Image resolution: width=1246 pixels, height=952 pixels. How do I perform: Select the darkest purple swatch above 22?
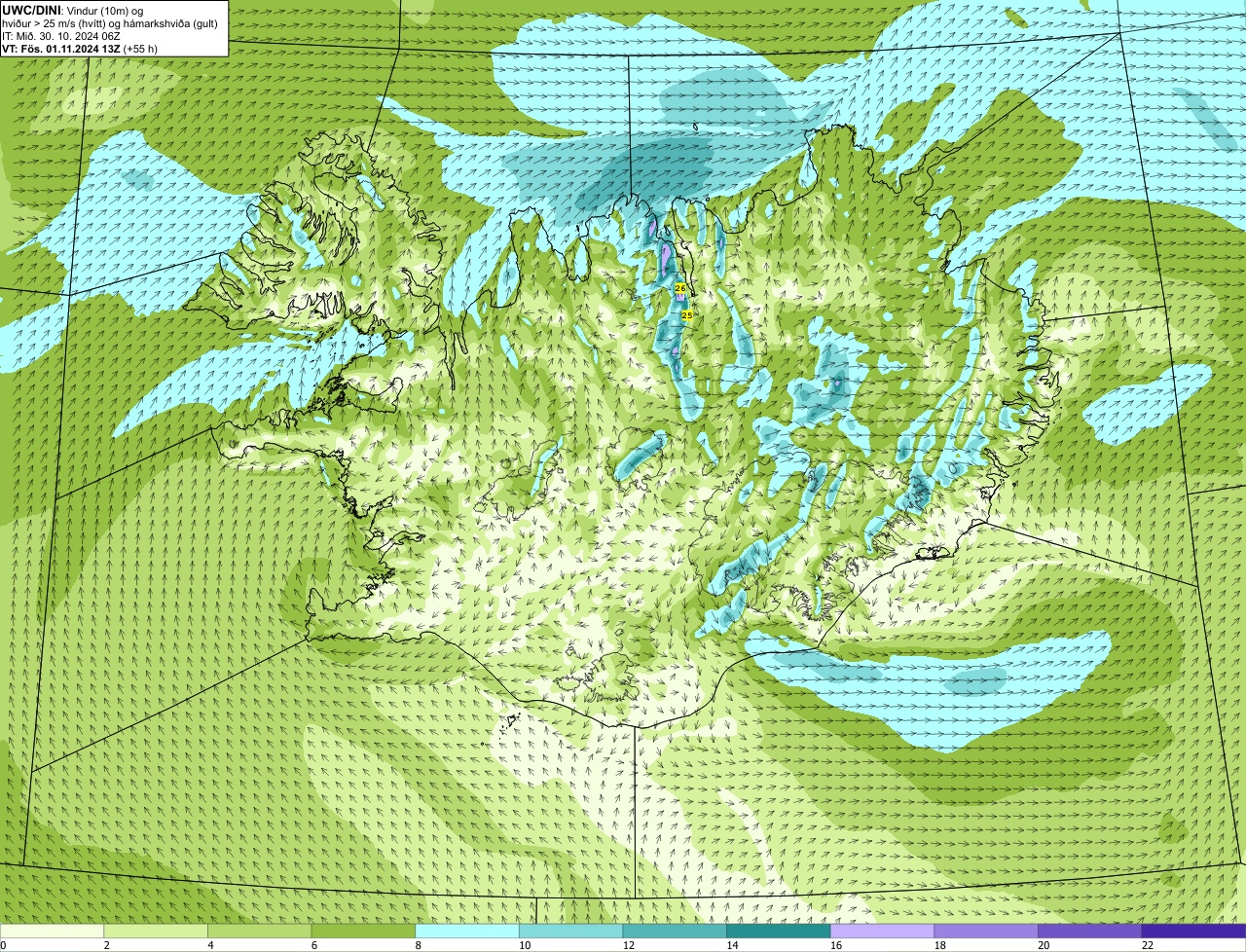tap(1193, 931)
